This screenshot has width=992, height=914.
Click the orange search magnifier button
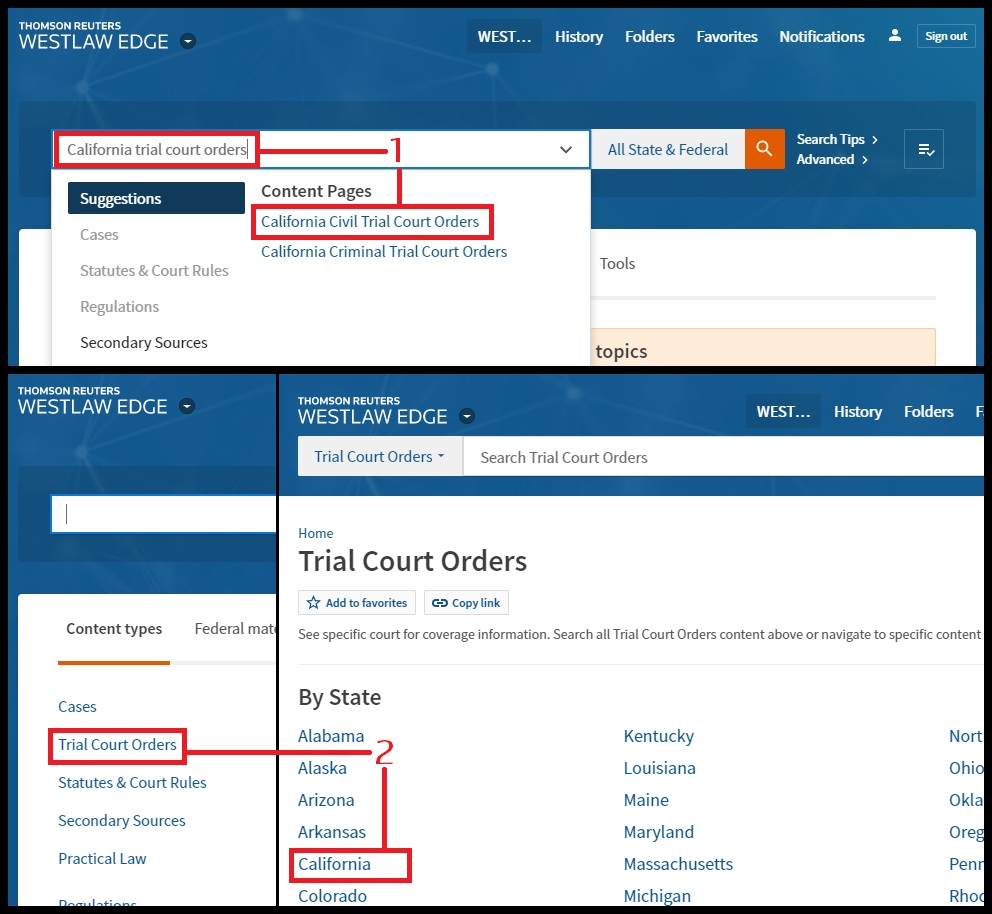(764, 149)
